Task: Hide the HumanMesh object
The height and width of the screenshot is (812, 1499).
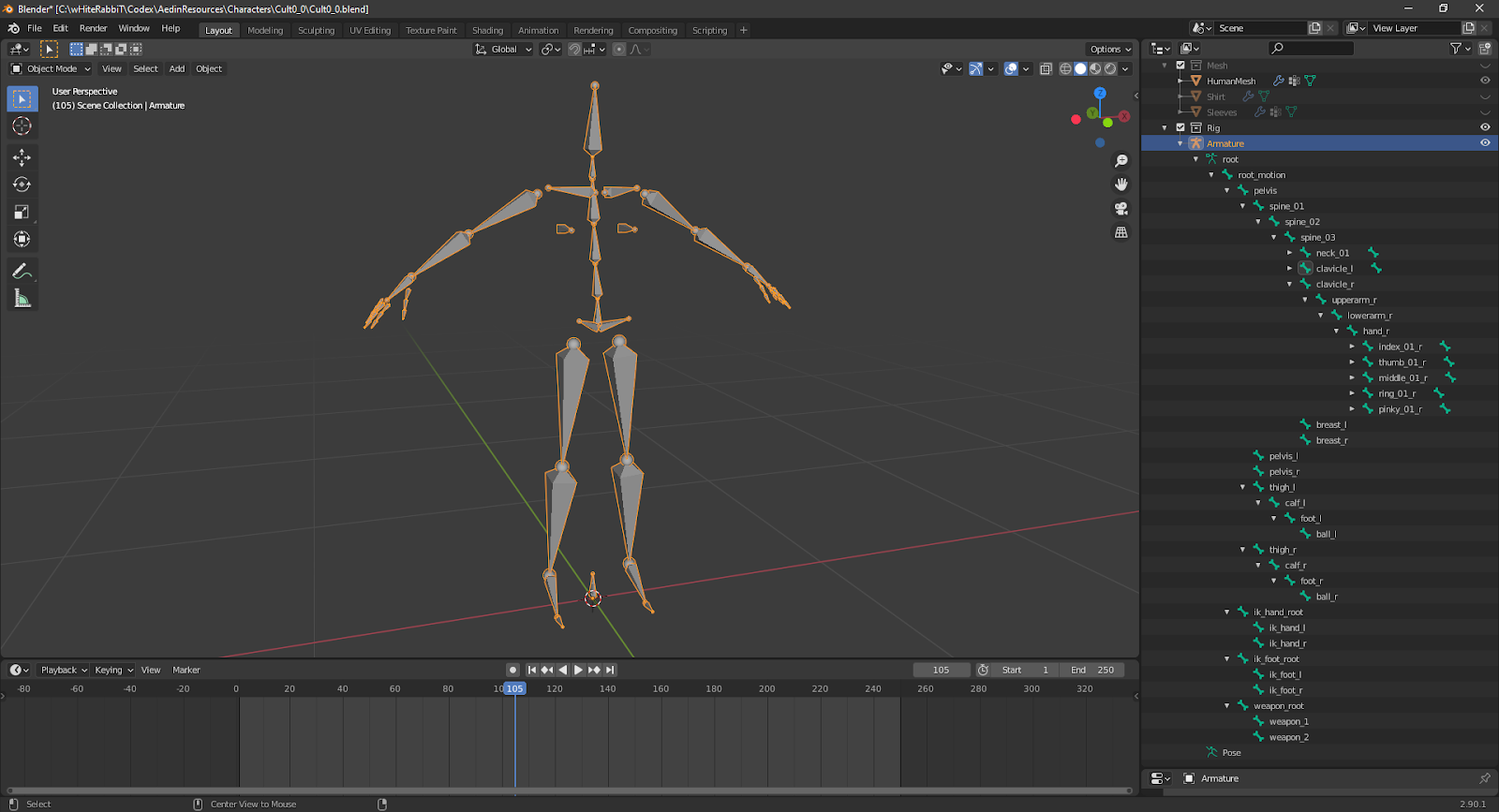Action: pyautogui.click(x=1485, y=81)
